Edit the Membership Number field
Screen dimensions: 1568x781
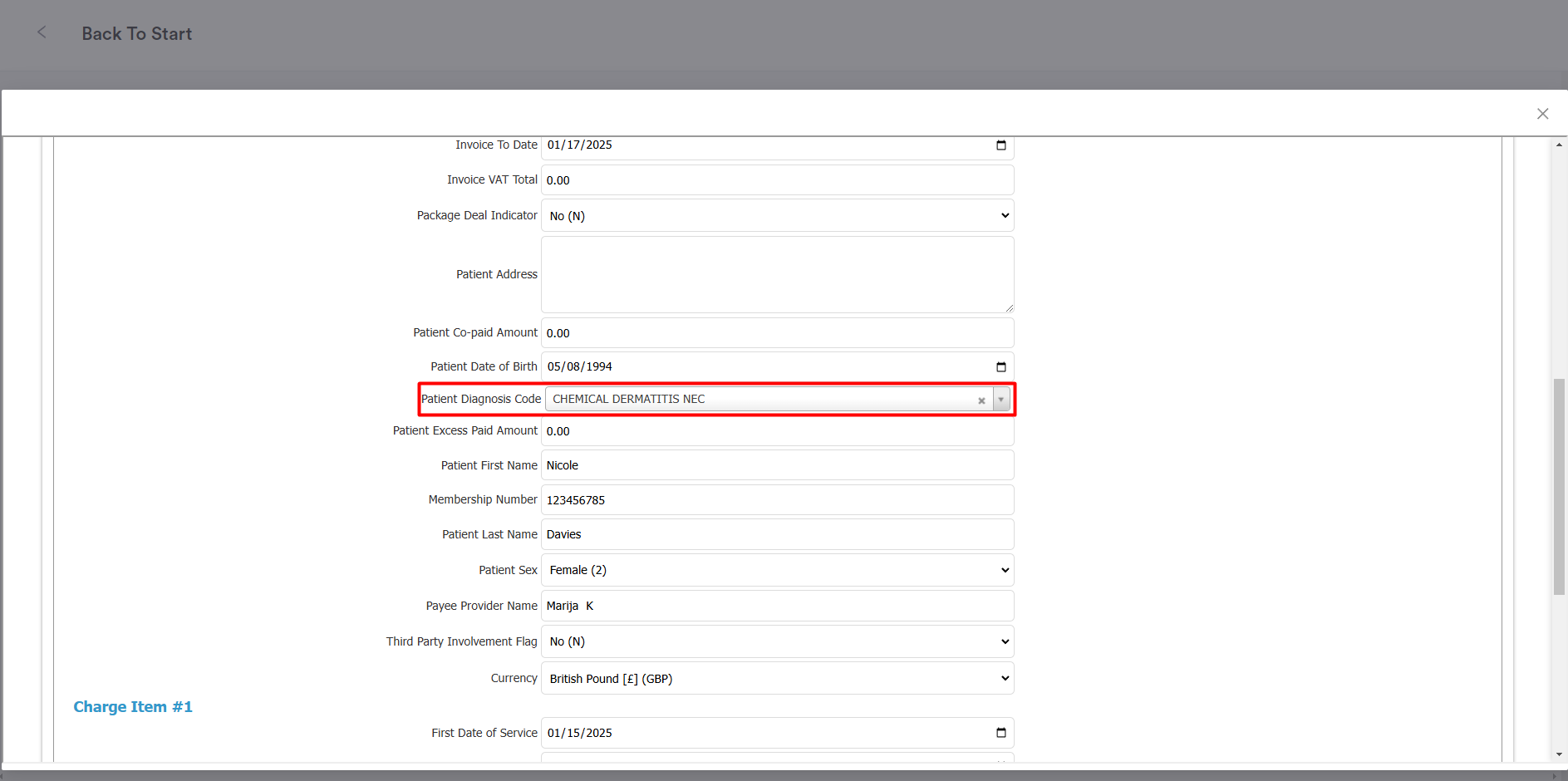coord(778,500)
